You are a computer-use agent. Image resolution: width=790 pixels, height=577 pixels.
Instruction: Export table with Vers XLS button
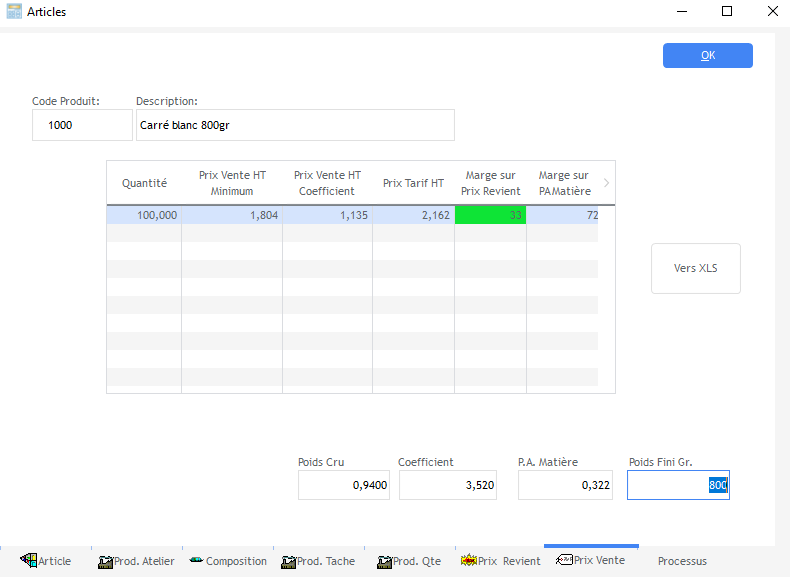pyautogui.click(x=695, y=268)
